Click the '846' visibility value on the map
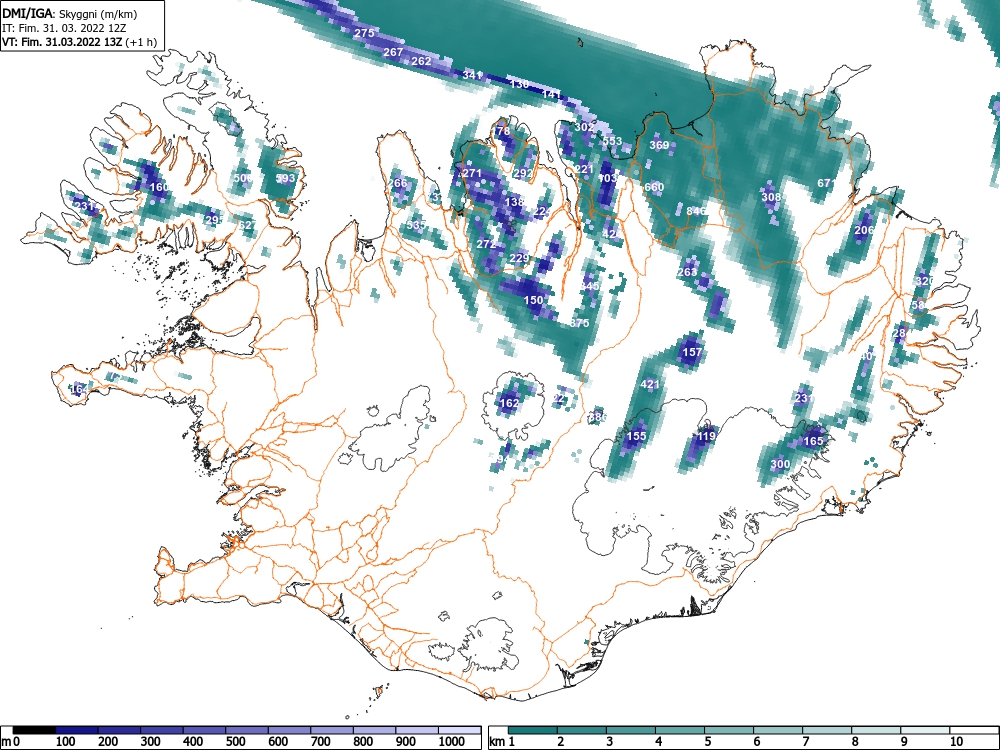Viewport: 1000px width, 750px height. click(696, 211)
